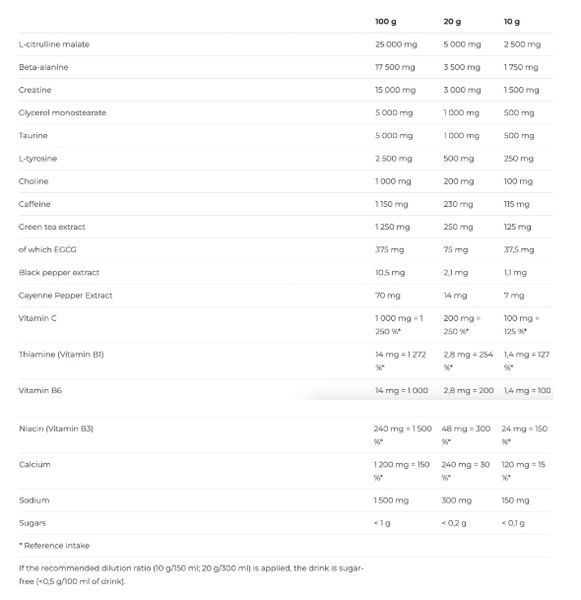581x600 pixels.
Task: Click the 100 g column header
Action: [385, 22]
